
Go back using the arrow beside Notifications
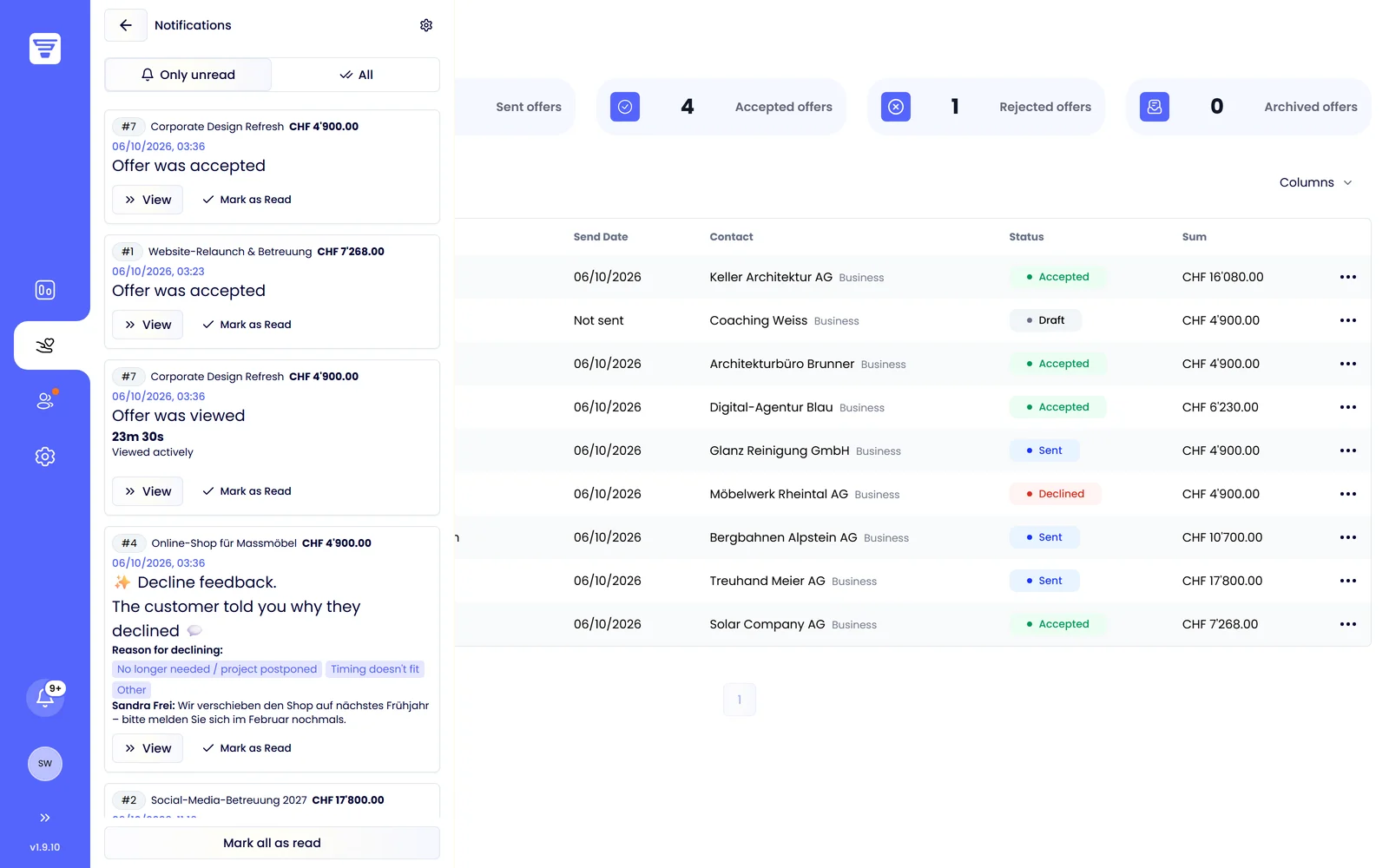pos(126,25)
